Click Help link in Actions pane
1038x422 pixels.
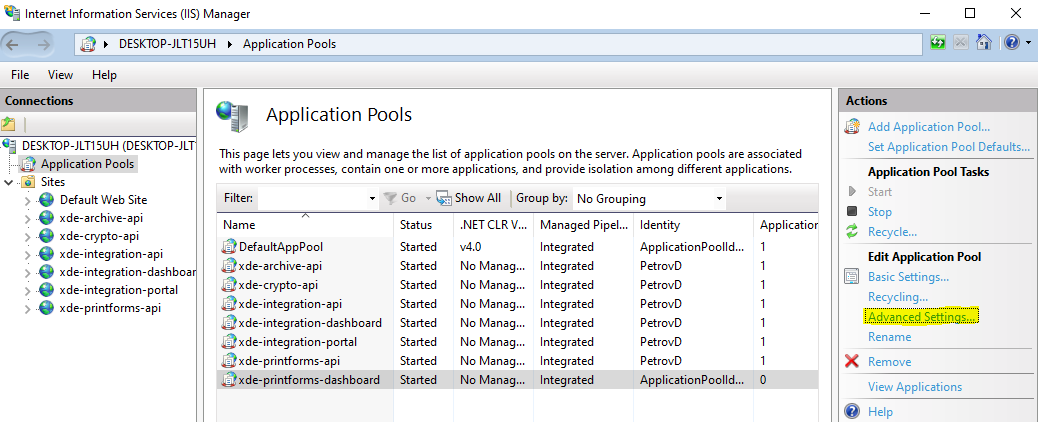[880, 411]
